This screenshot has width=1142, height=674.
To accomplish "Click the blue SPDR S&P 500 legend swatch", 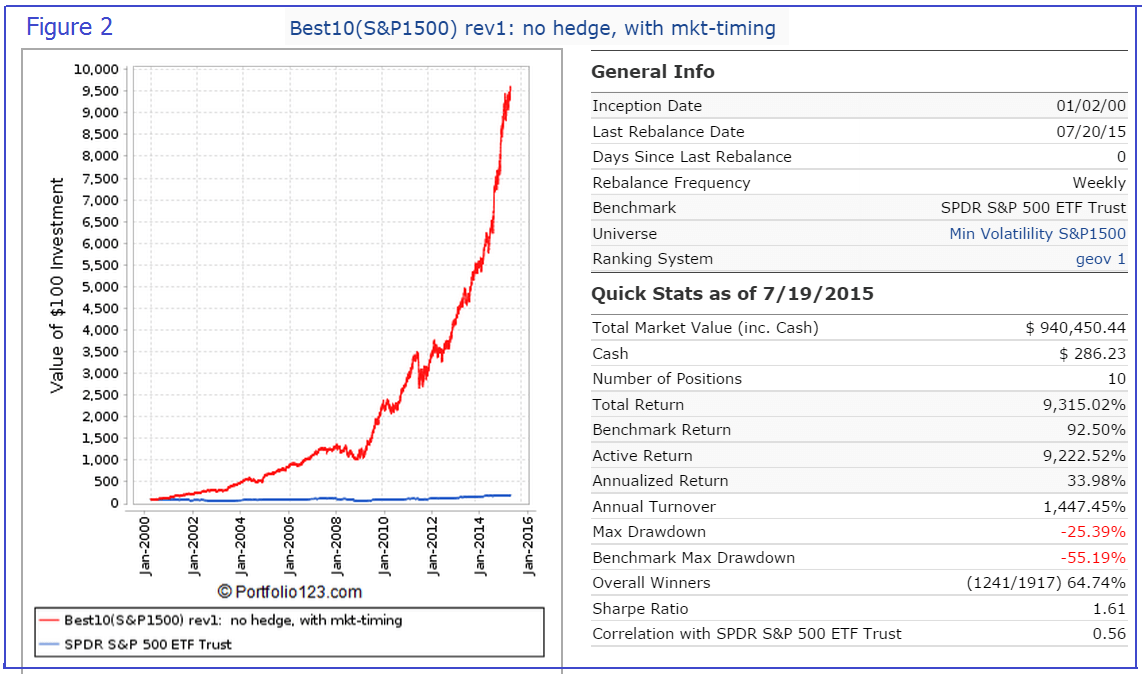I will 49,644.
